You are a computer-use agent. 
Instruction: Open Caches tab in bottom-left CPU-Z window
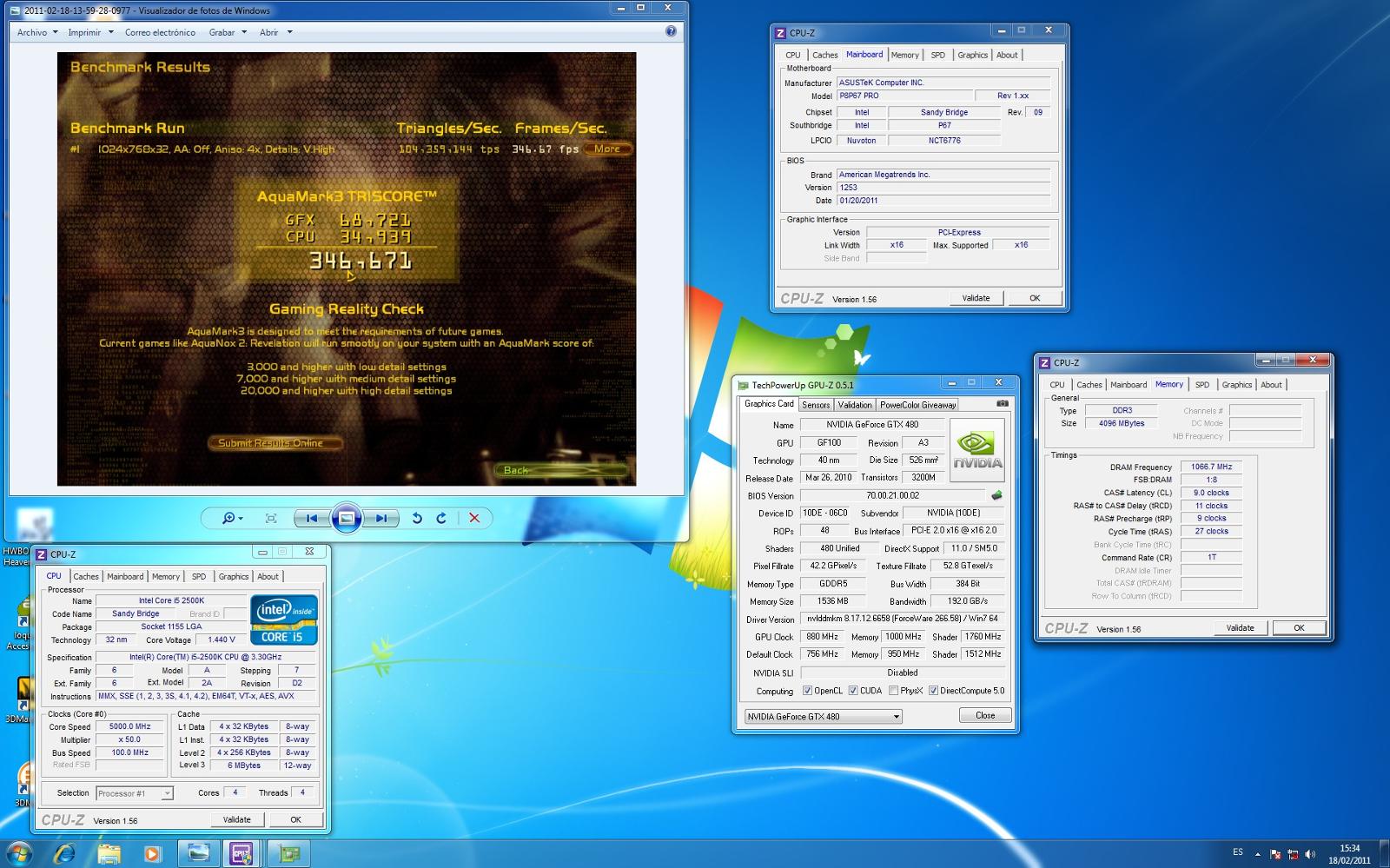86,576
